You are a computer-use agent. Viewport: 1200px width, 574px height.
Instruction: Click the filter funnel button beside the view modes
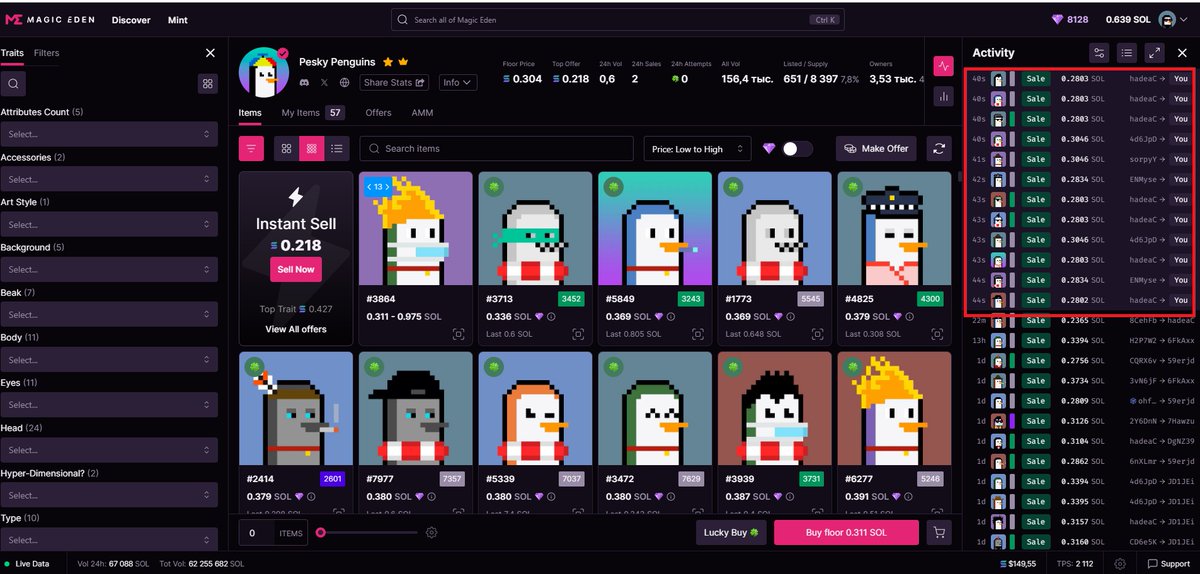tap(251, 148)
